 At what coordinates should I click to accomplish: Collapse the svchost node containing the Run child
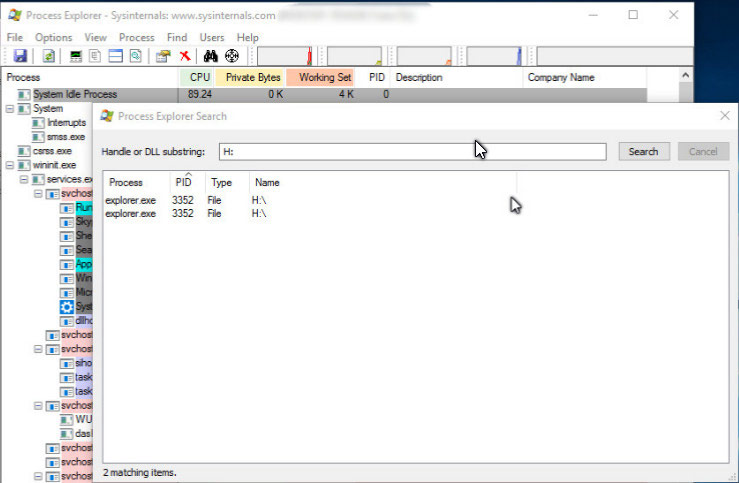tap(38, 194)
